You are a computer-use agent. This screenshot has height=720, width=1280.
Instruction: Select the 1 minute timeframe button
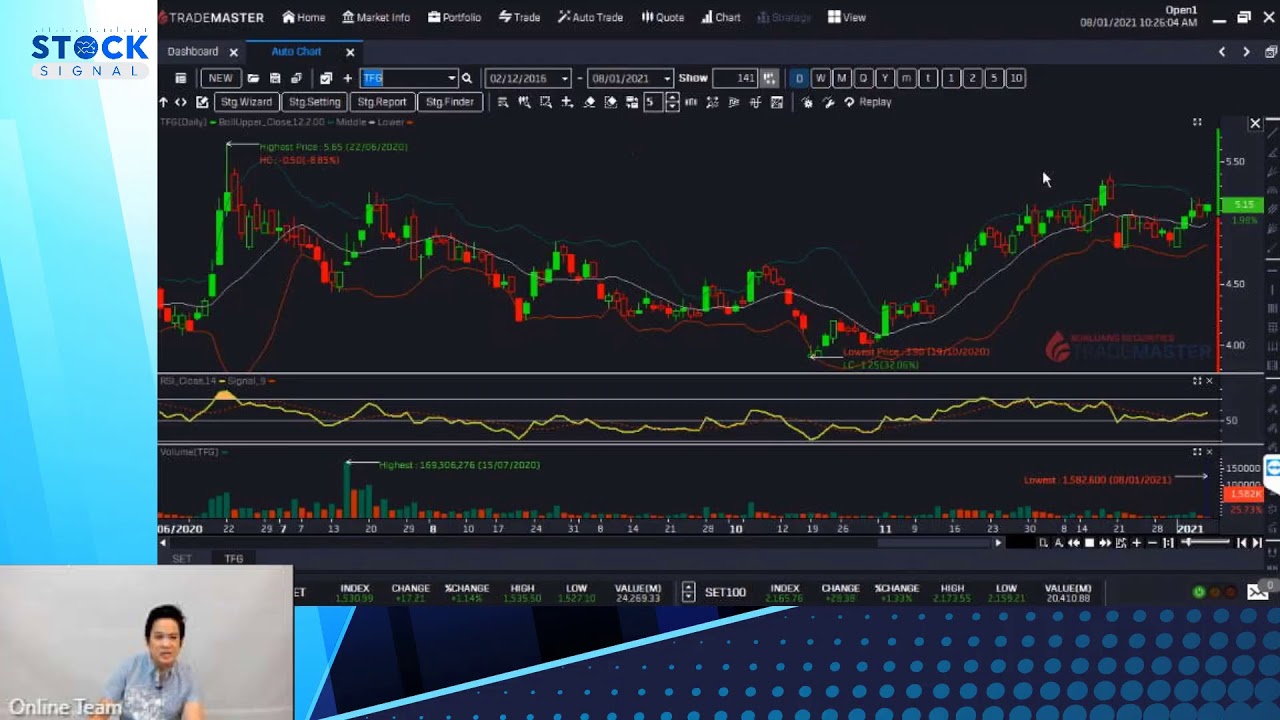950,78
